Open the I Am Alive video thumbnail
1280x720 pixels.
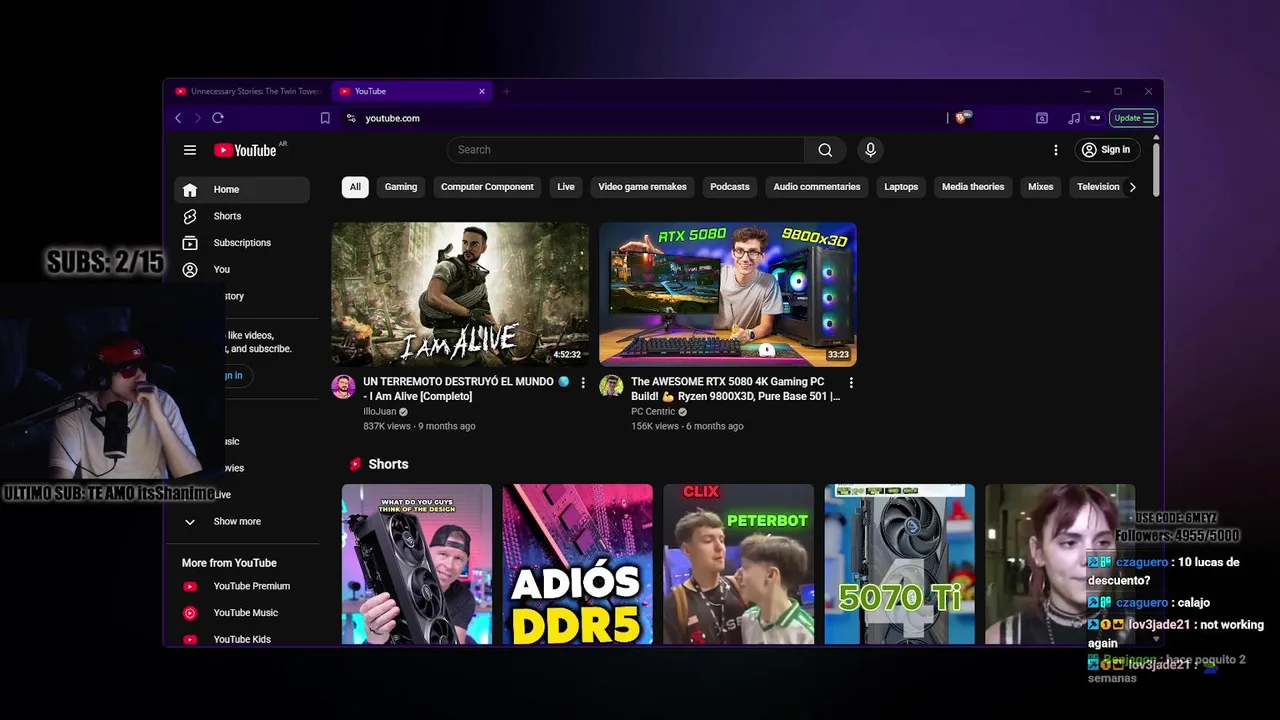[460, 294]
